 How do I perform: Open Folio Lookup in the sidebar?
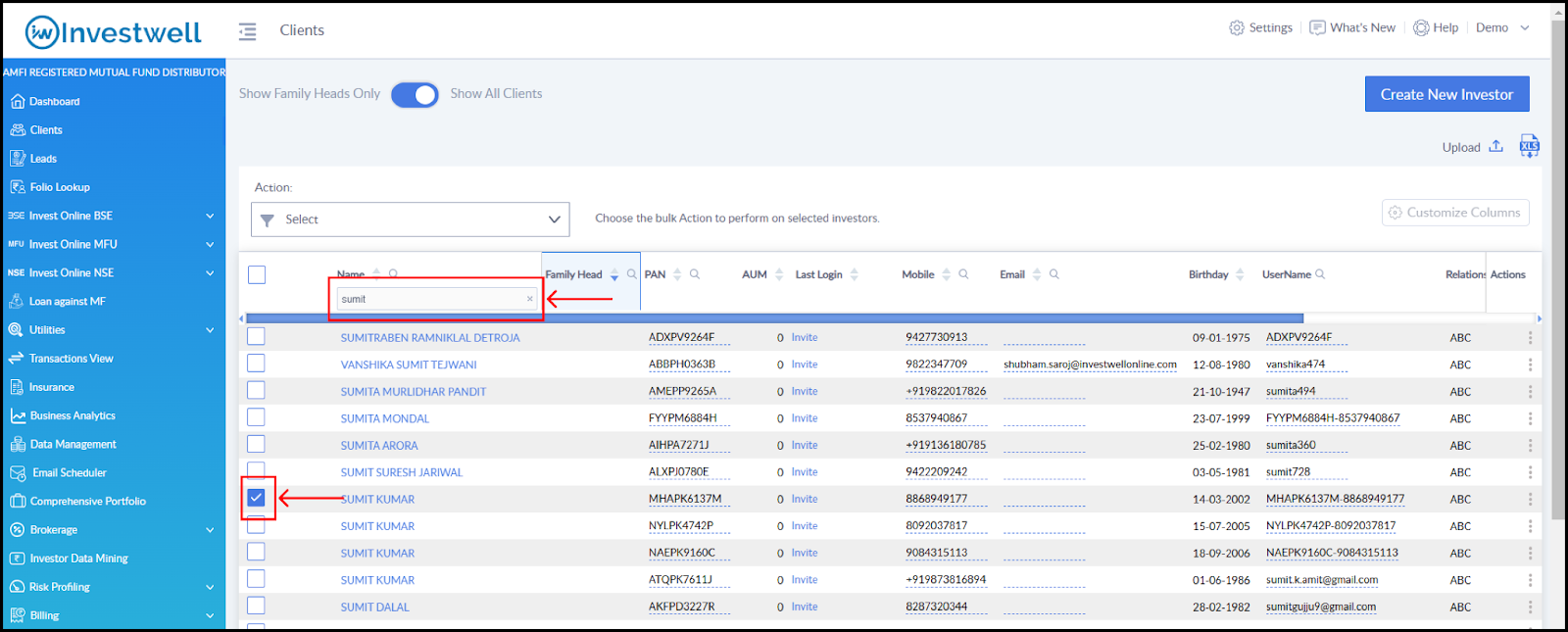pos(50,186)
